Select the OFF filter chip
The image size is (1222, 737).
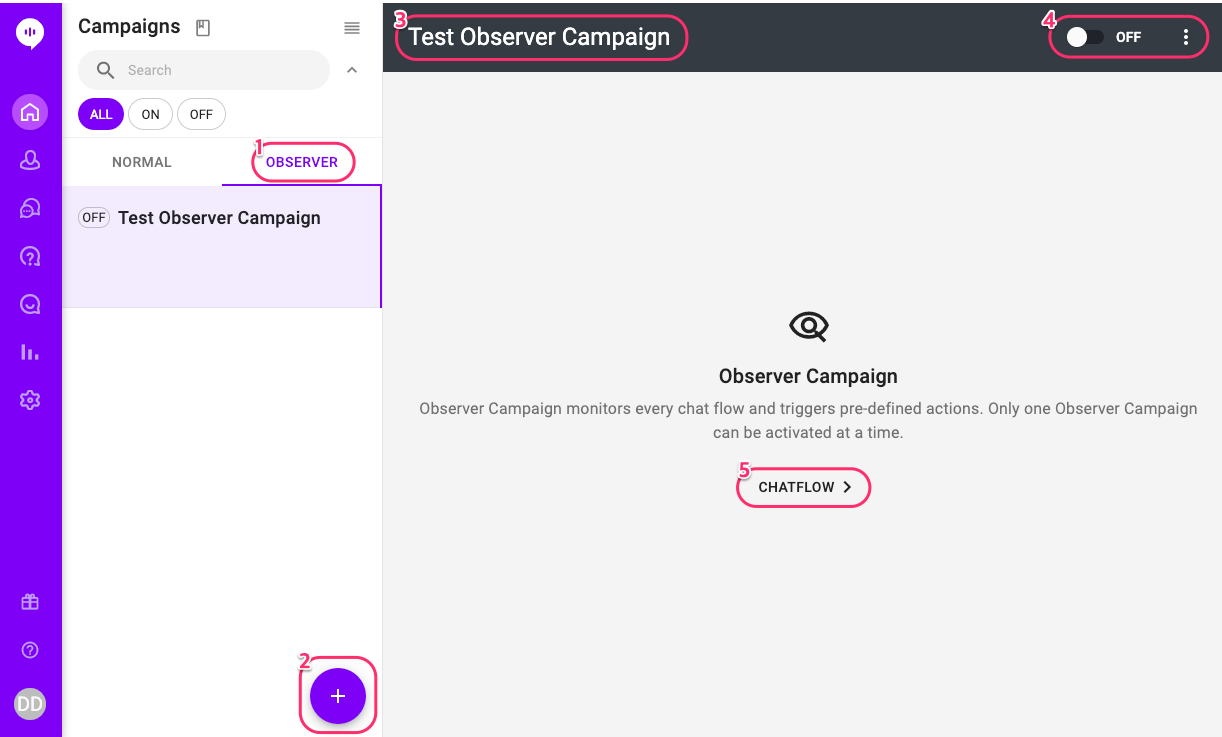(201, 114)
